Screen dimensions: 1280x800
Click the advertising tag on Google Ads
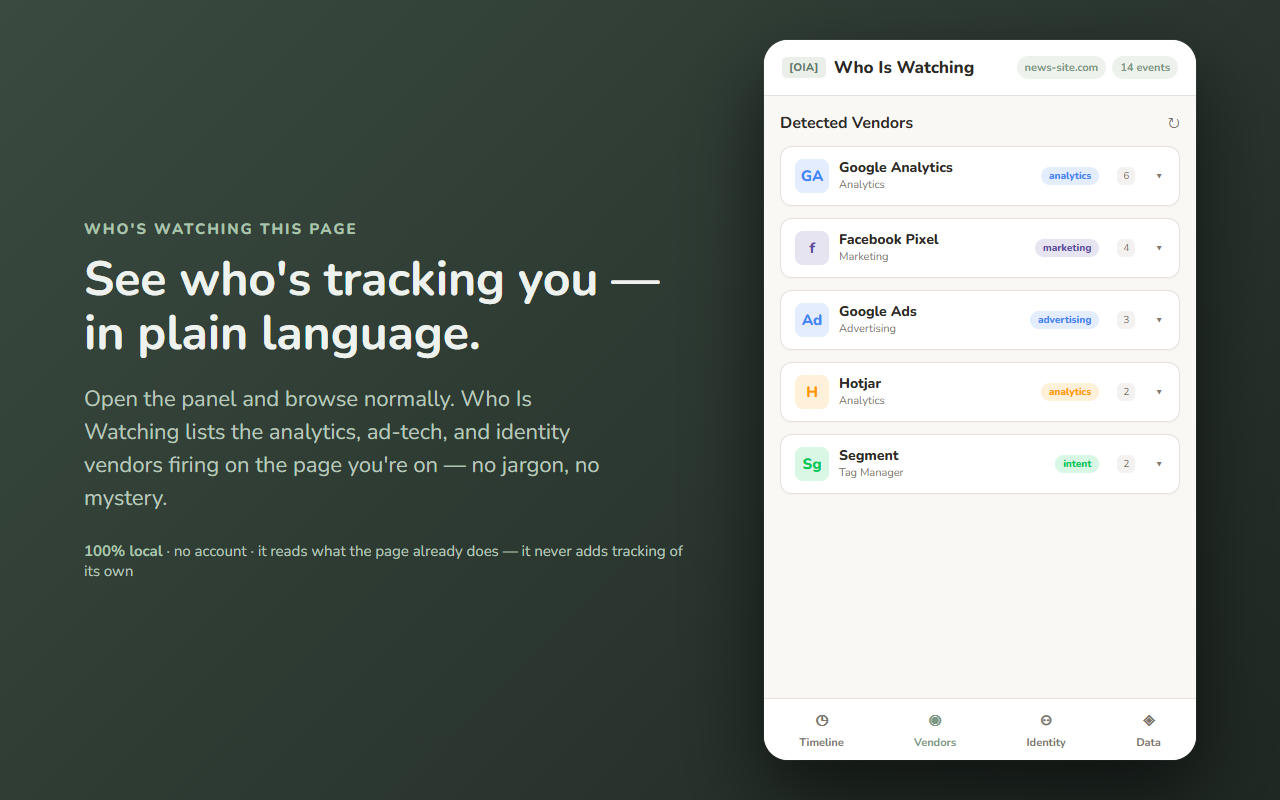coord(1064,320)
